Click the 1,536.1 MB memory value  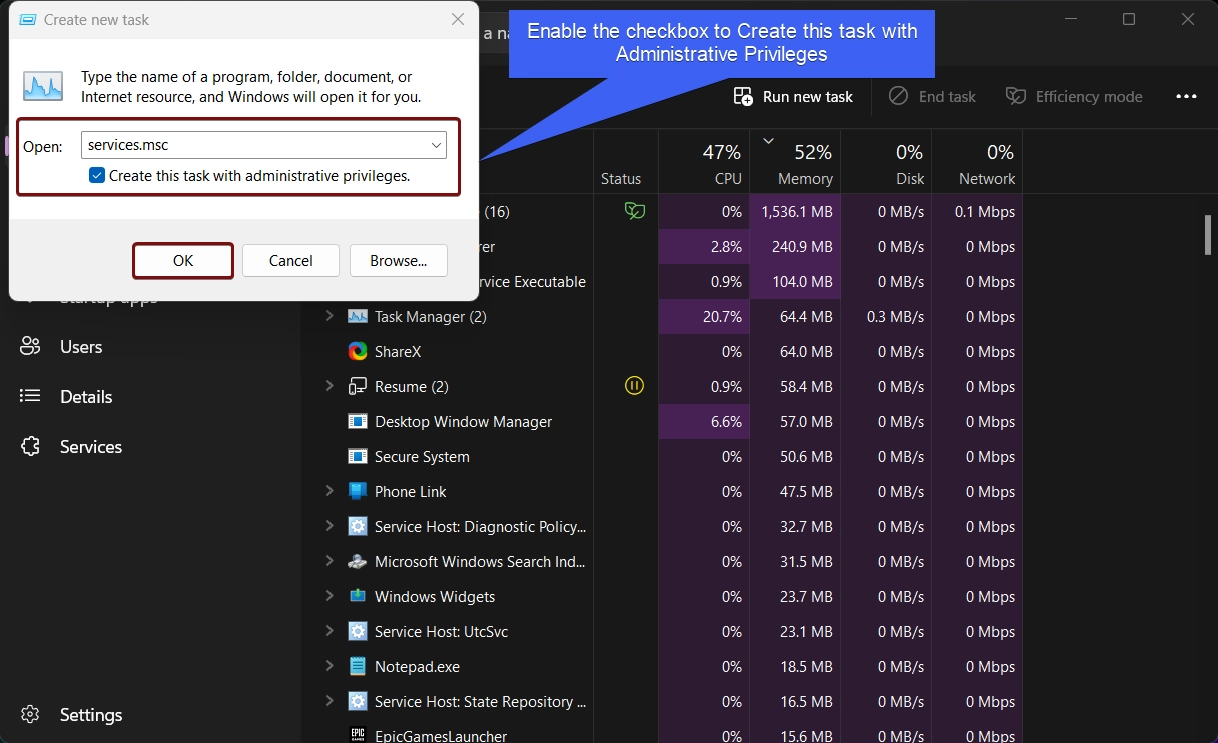pos(797,212)
